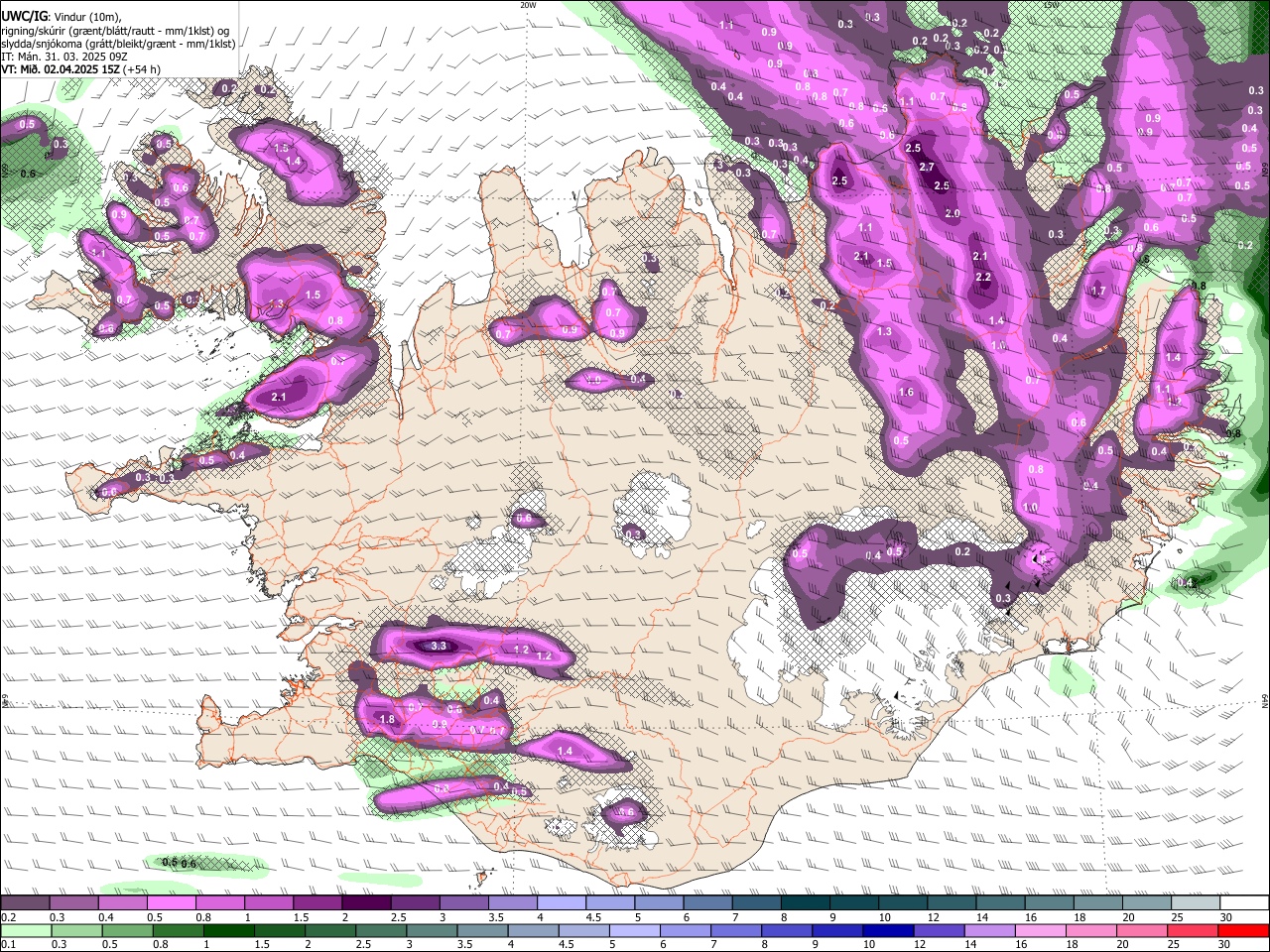Click the 'rigning/skúrir (grænt/blátt/rautt' caption line
The width and height of the screenshot is (1270, 952).
click(x=115, y=31)
